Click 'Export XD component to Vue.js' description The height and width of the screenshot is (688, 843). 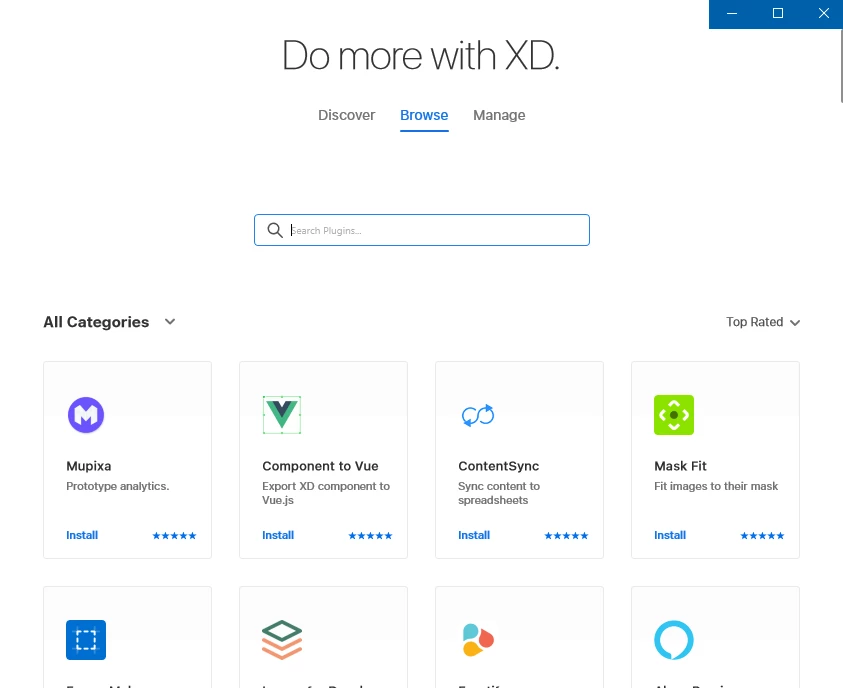326,493
